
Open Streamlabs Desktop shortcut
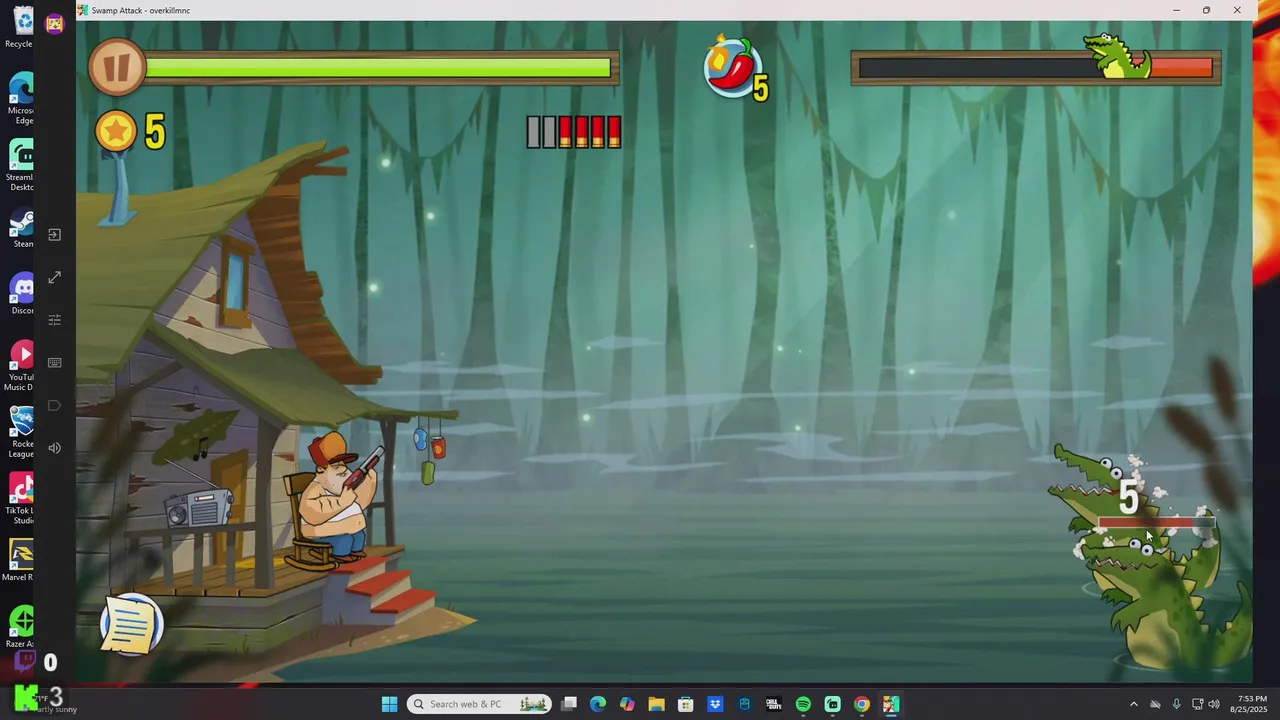20,164
